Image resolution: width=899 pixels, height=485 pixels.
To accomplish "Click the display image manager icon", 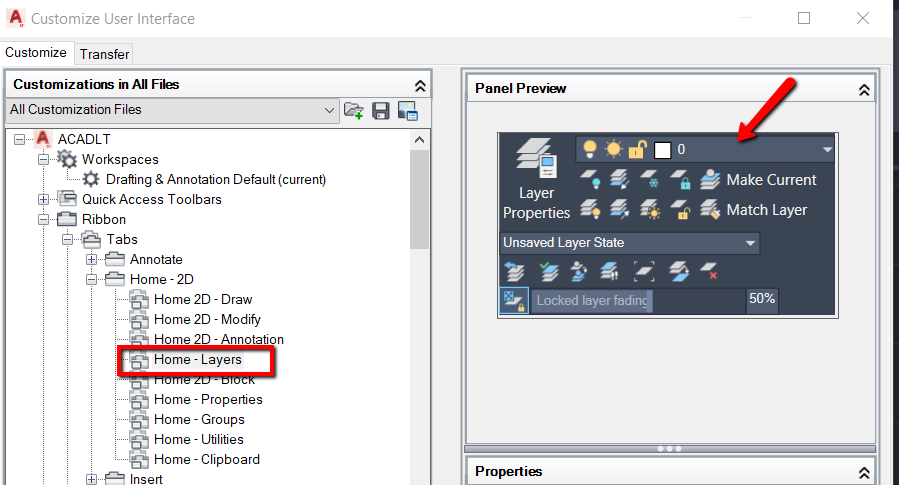I will pyautogui.click(x=408, y=111).
